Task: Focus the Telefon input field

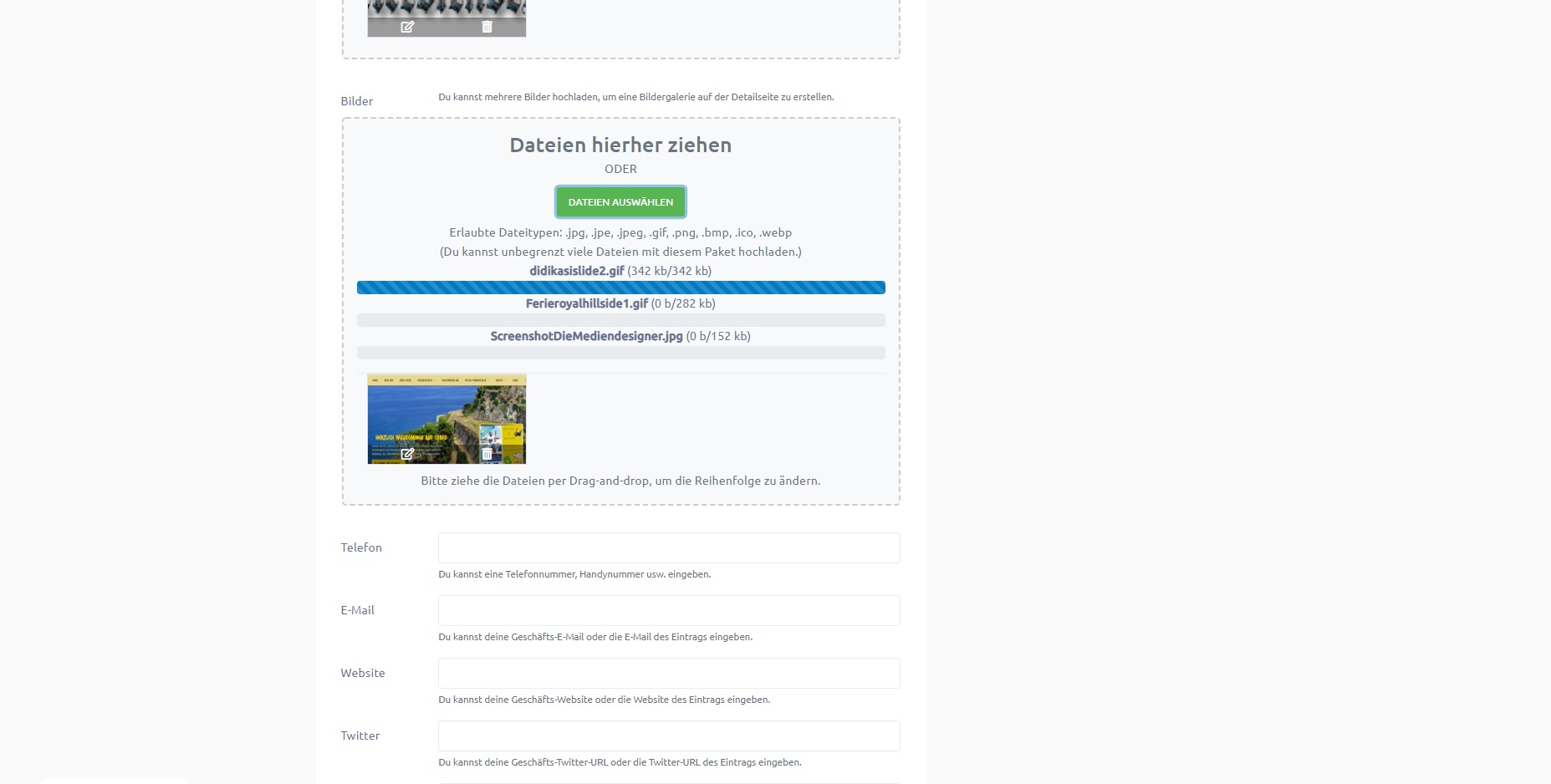Action: click(x=668, y=547)
